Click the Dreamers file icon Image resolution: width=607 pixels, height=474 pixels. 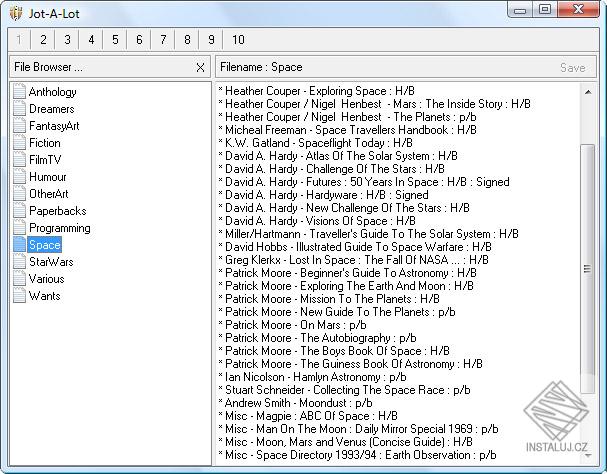(19, 108)
